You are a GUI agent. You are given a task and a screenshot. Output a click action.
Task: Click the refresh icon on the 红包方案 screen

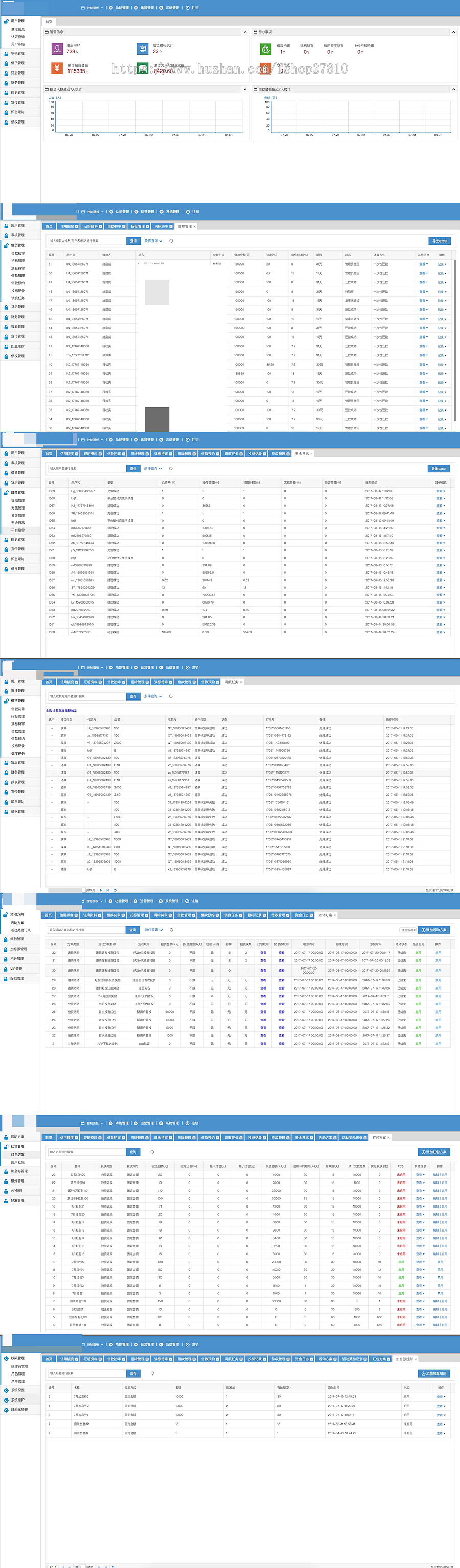[x=152, y=1152]
